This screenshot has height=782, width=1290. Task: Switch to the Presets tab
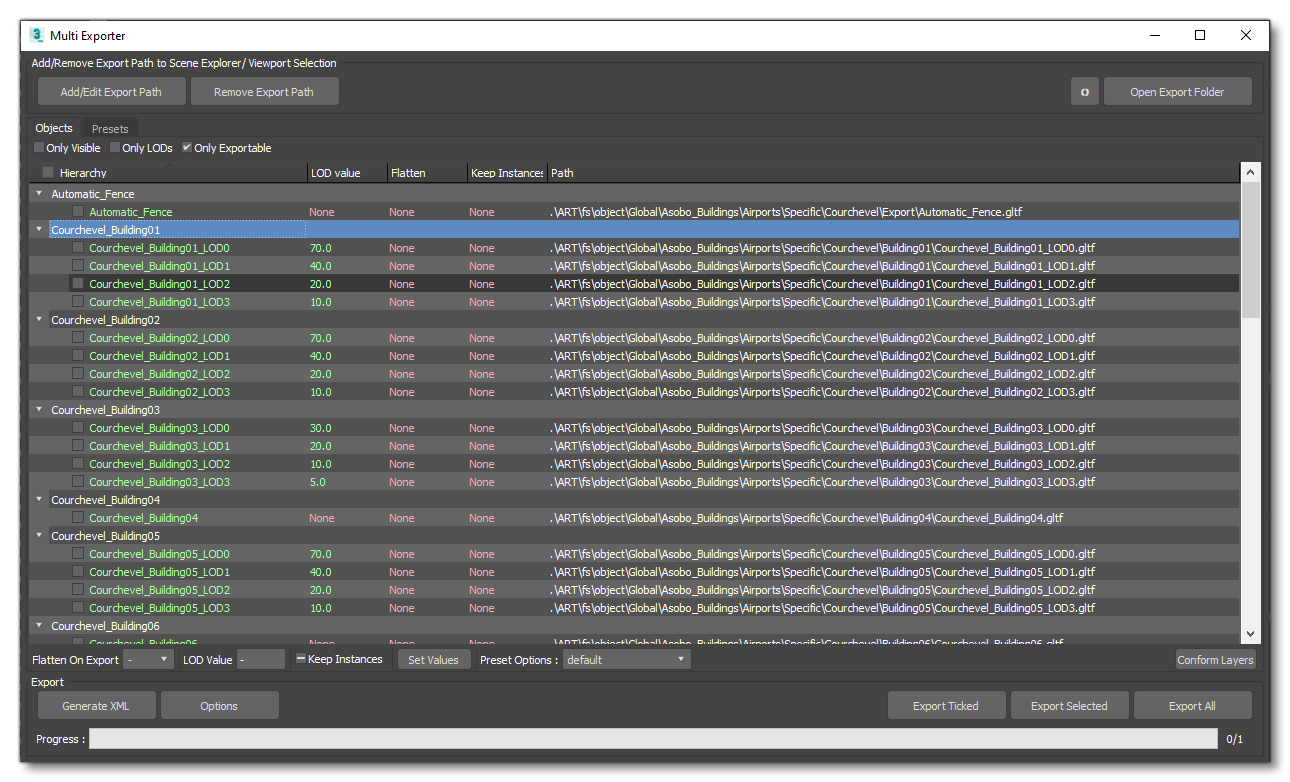[x=109, y=128]
